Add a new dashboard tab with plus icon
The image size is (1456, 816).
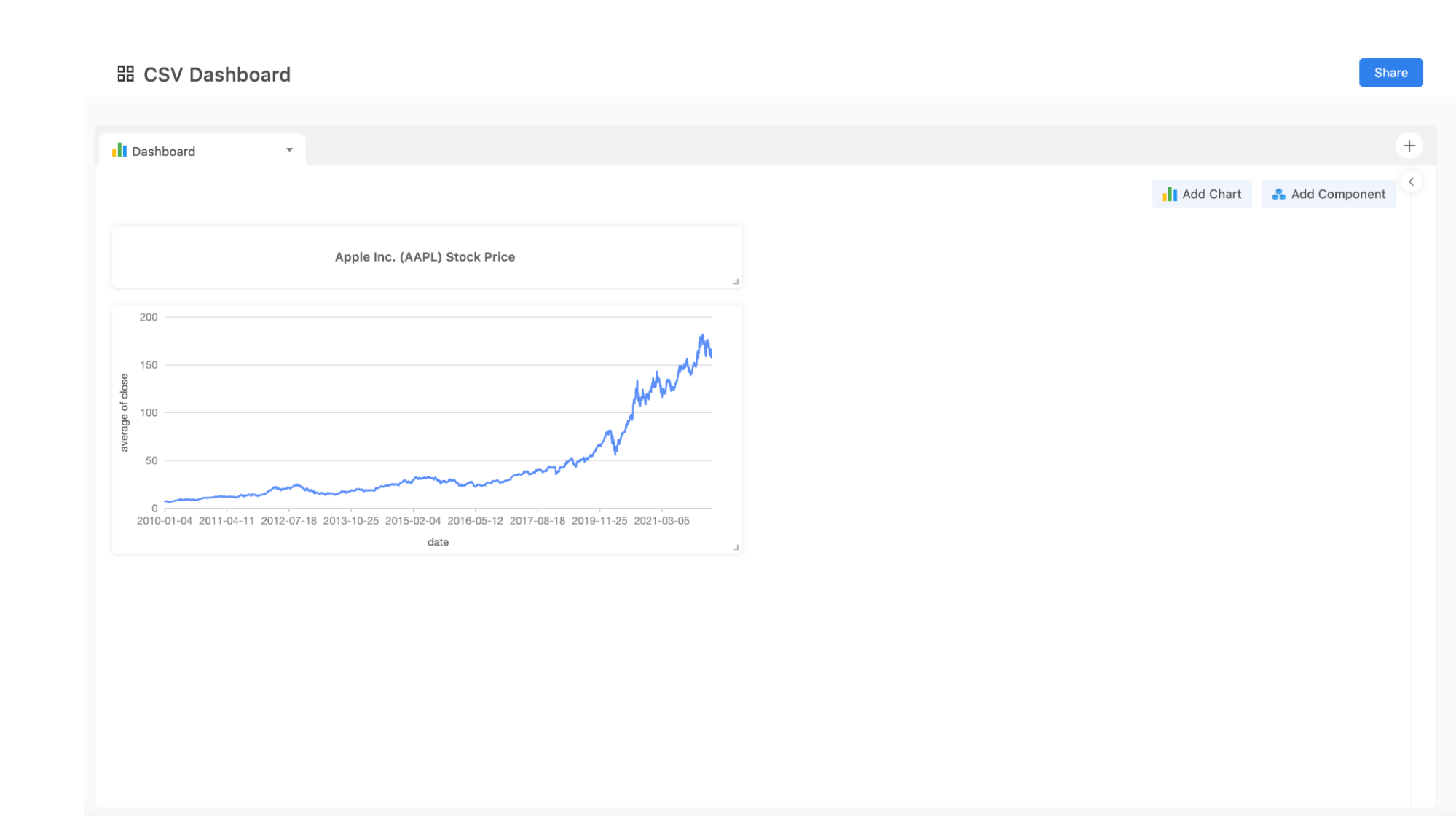click(1409, 146)
